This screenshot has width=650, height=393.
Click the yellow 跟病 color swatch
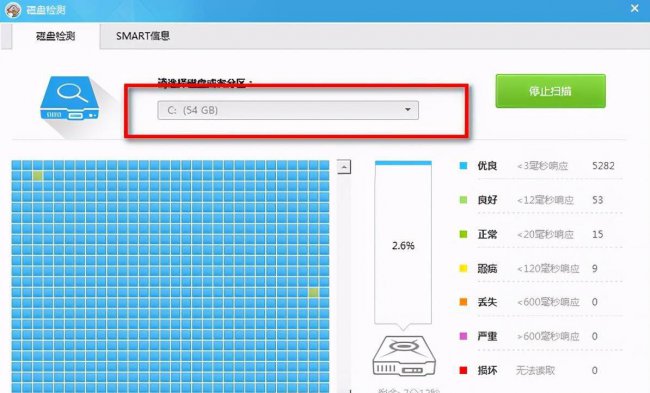pos(463,268)
